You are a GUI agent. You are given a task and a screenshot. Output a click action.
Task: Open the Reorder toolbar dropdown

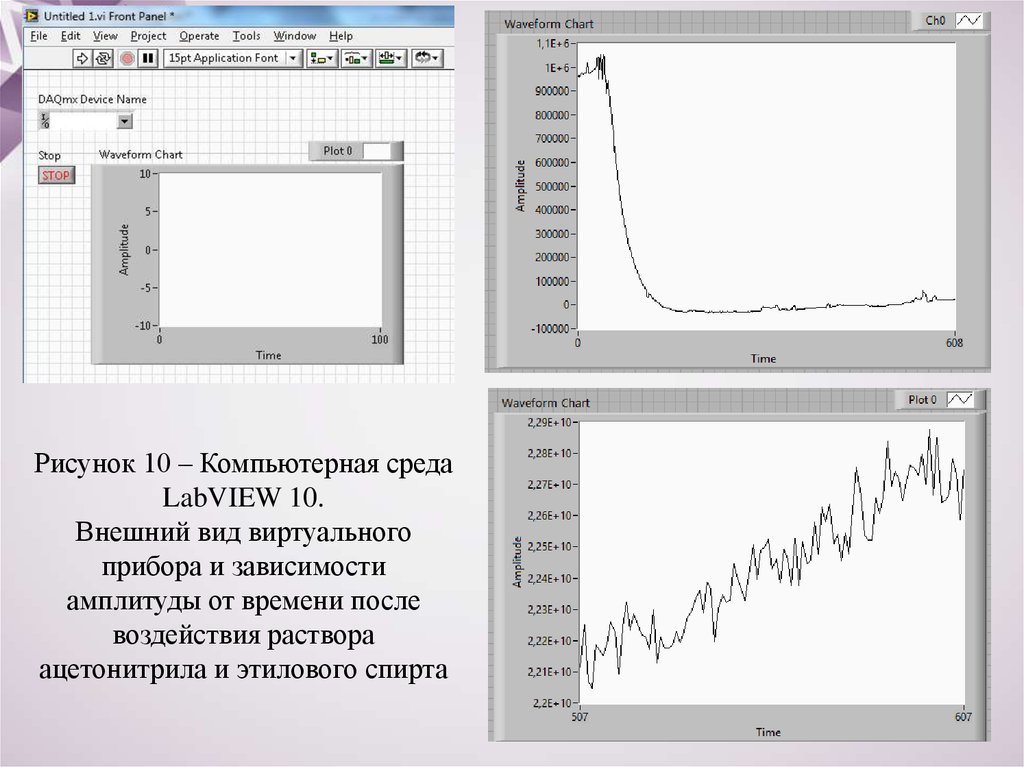[427, 58]
